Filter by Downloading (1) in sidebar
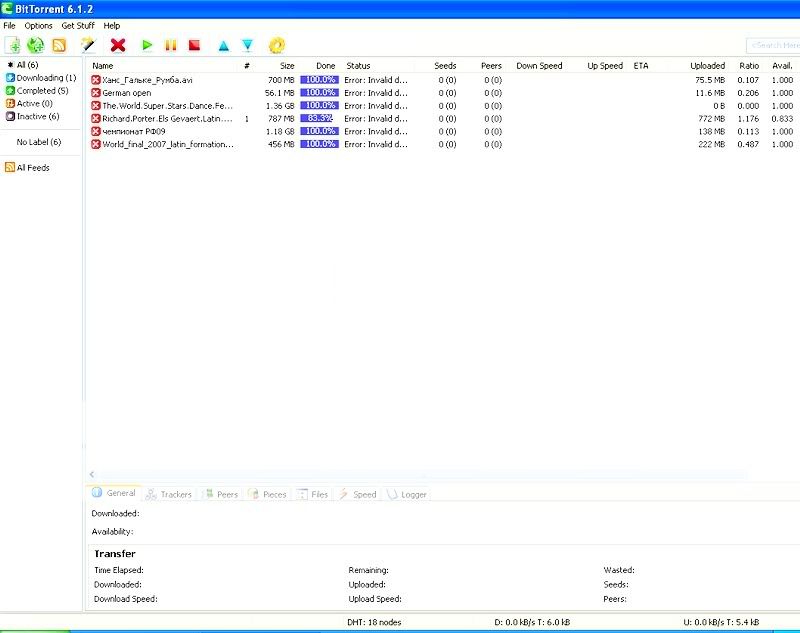800x633 pixels. pyautogui.click(x=45, y=78)
